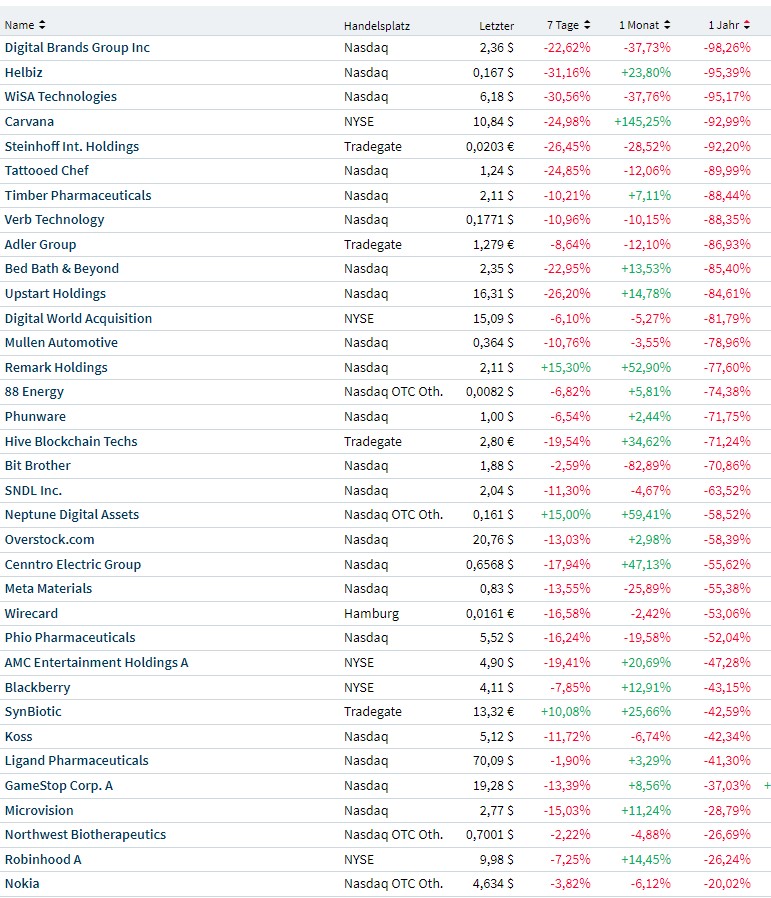Screen dimensions: 771x898
Task: View Steinhoff Int. Holdings stock
Action: pos(72,146)
